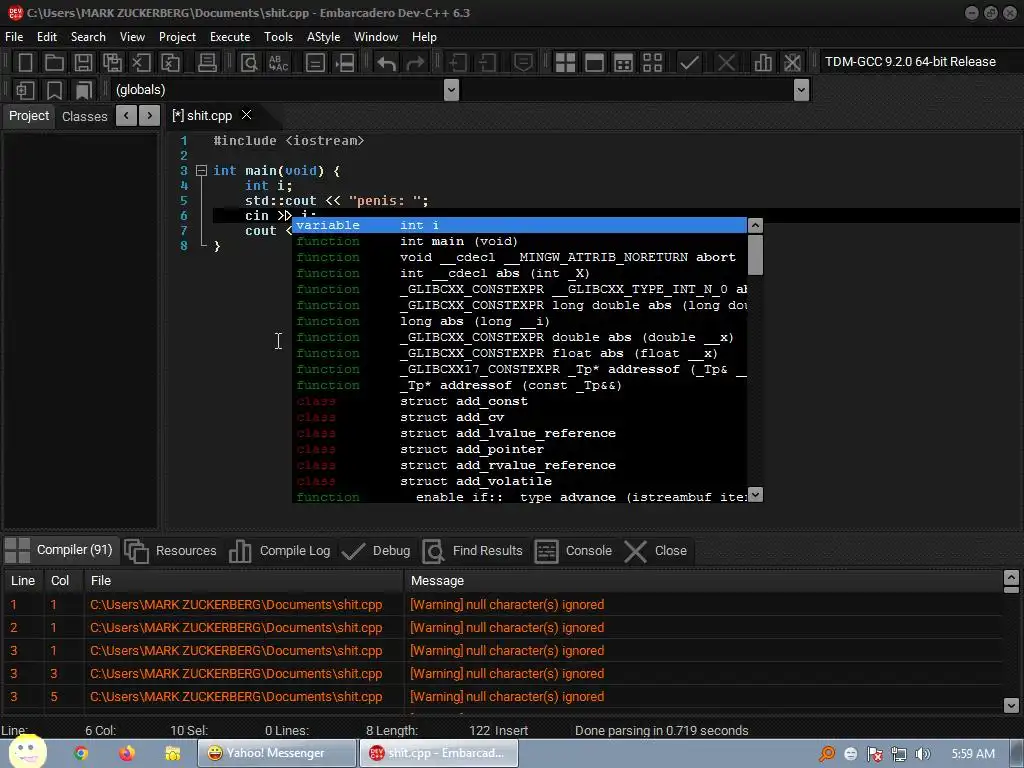Viewport: 1024px width, 768px height.
Task: Click the Replace AB-AC toolbar icon
Action: pyautogui.click(x=278, y=63)
